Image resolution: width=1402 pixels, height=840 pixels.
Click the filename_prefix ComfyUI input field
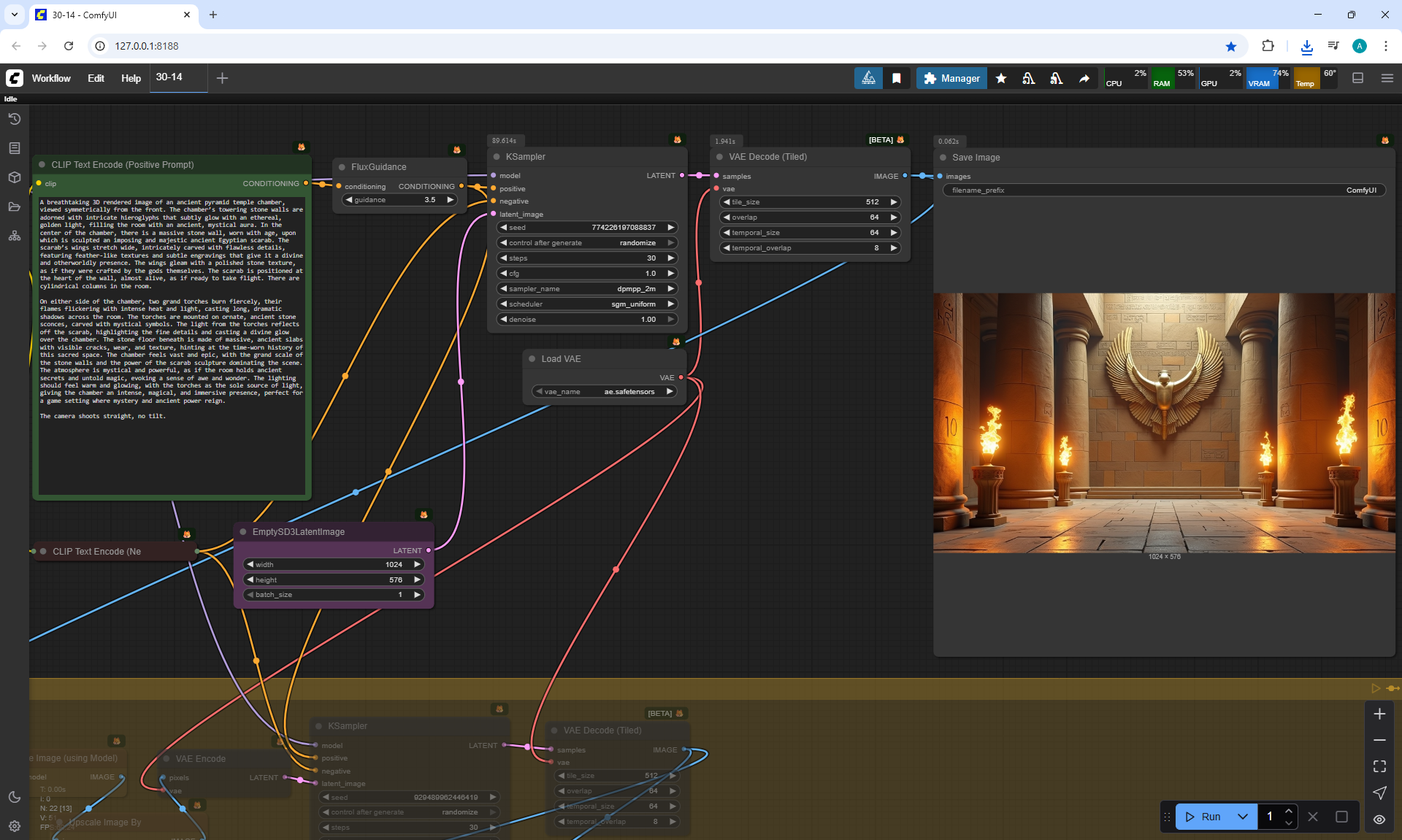[x=1164, y=190]
